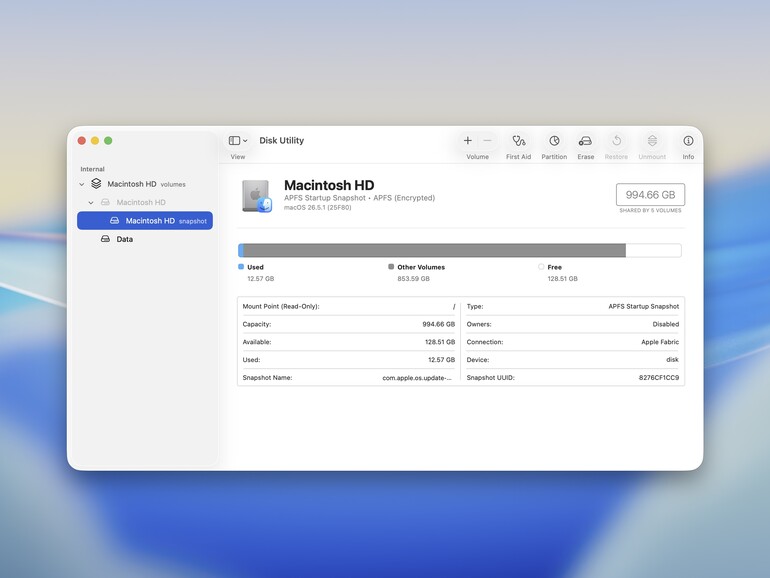This screenshot has height=578, width=770.
Task: Click the Disk Utility window title
Action: click(281, 140)
